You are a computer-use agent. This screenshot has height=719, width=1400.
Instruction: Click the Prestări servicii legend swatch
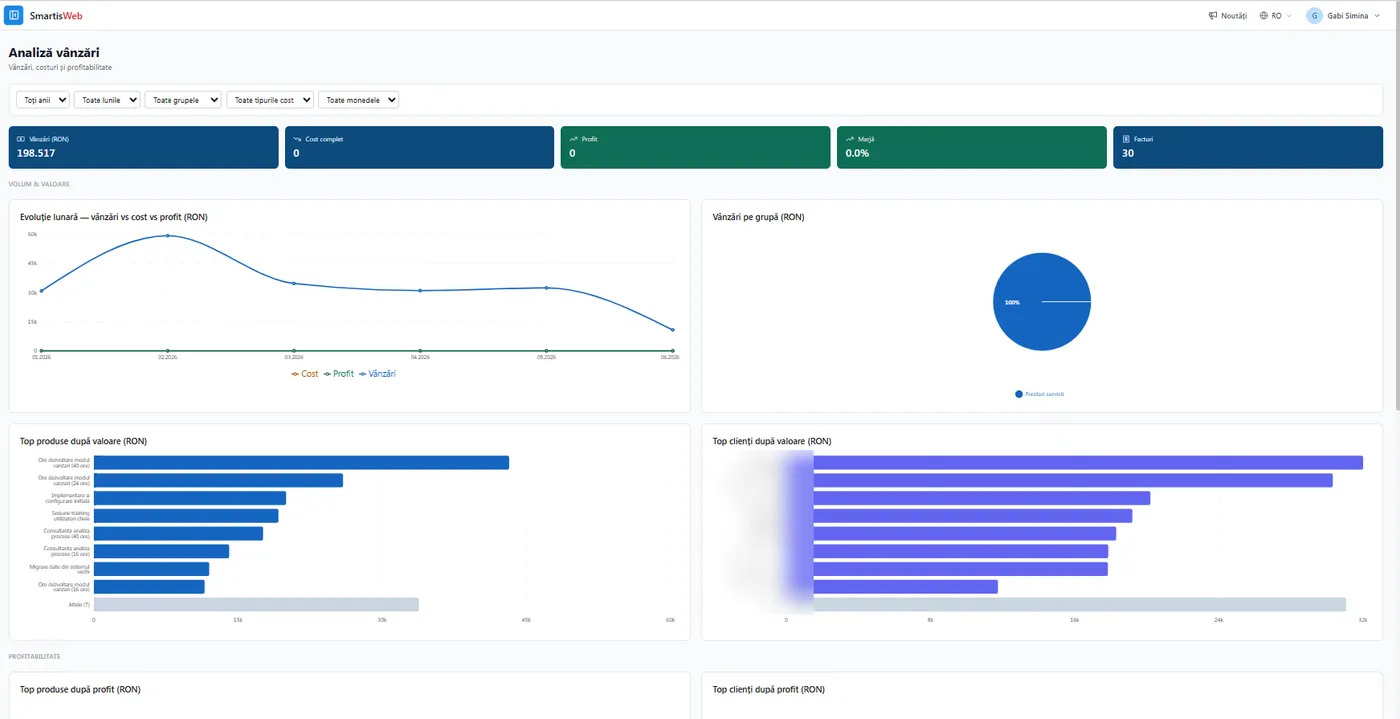[x=1019, y=394]
